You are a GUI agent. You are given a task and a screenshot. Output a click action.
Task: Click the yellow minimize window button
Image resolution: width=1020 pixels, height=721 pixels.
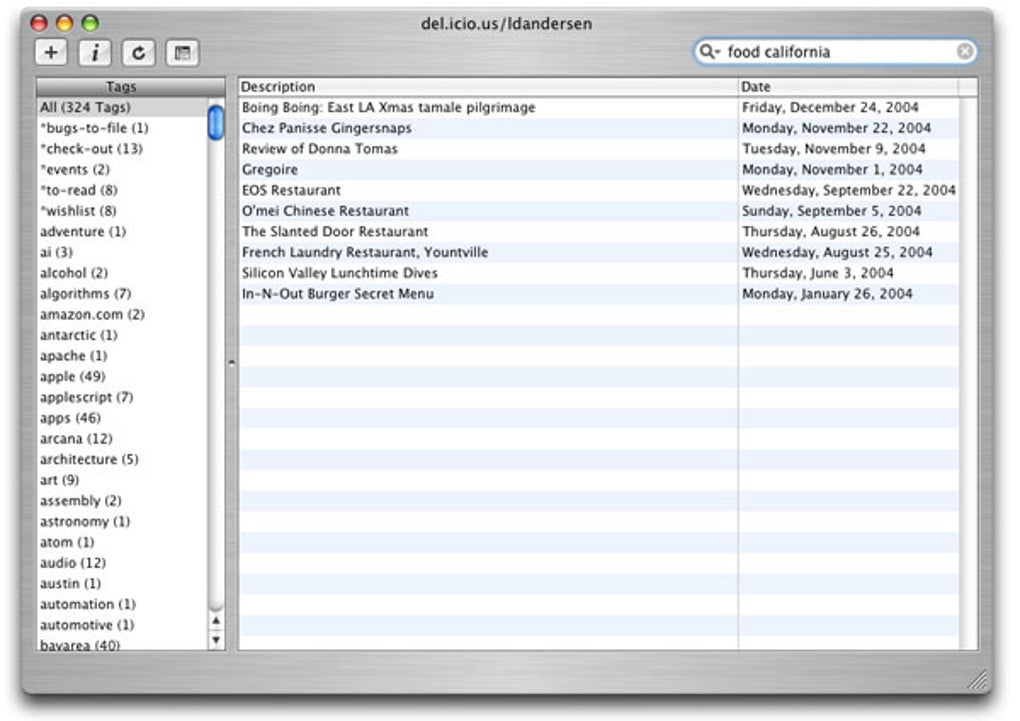(64, 23)
